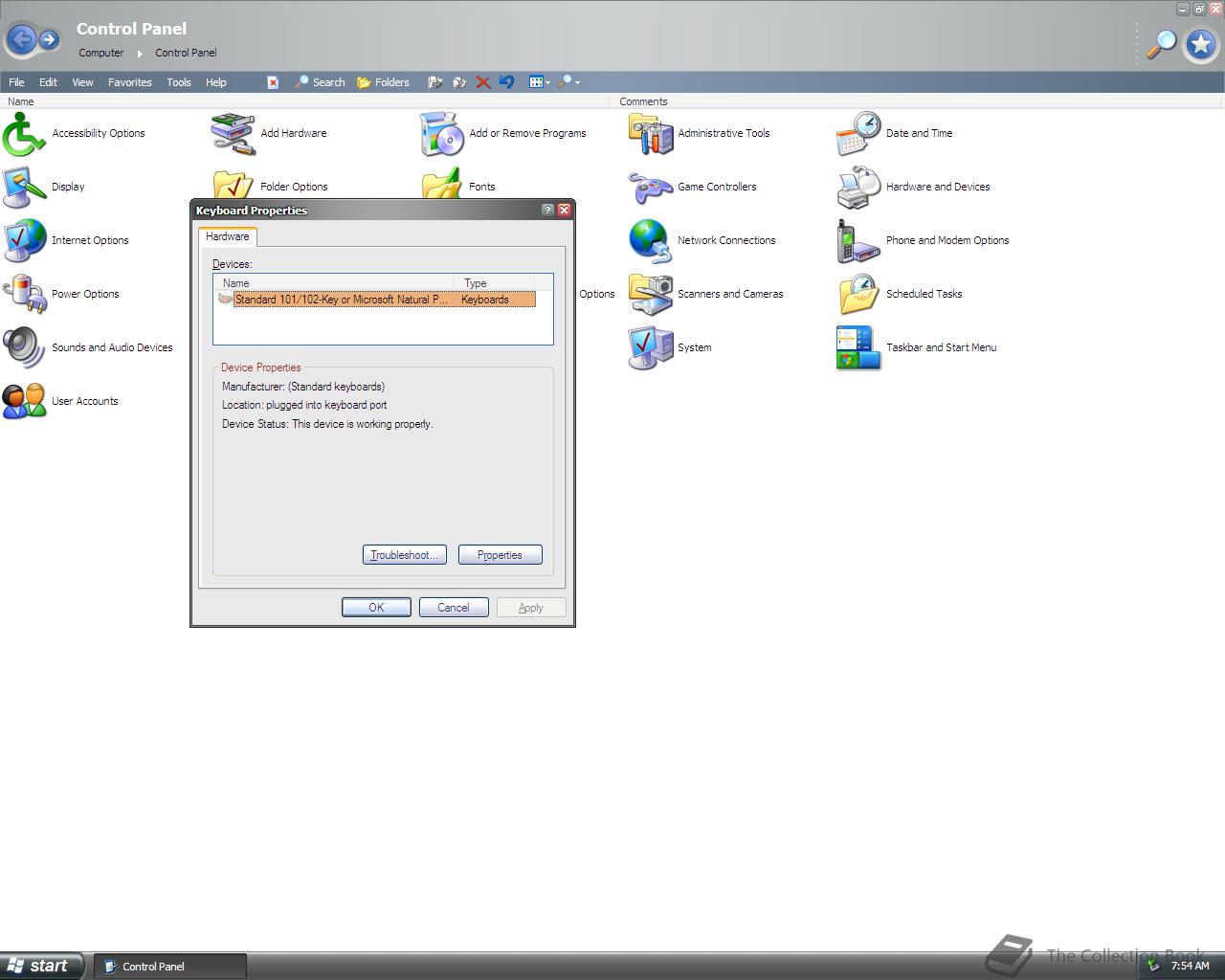Click the Back navigation arrow

pyautogui.click(x=22, y=39)
